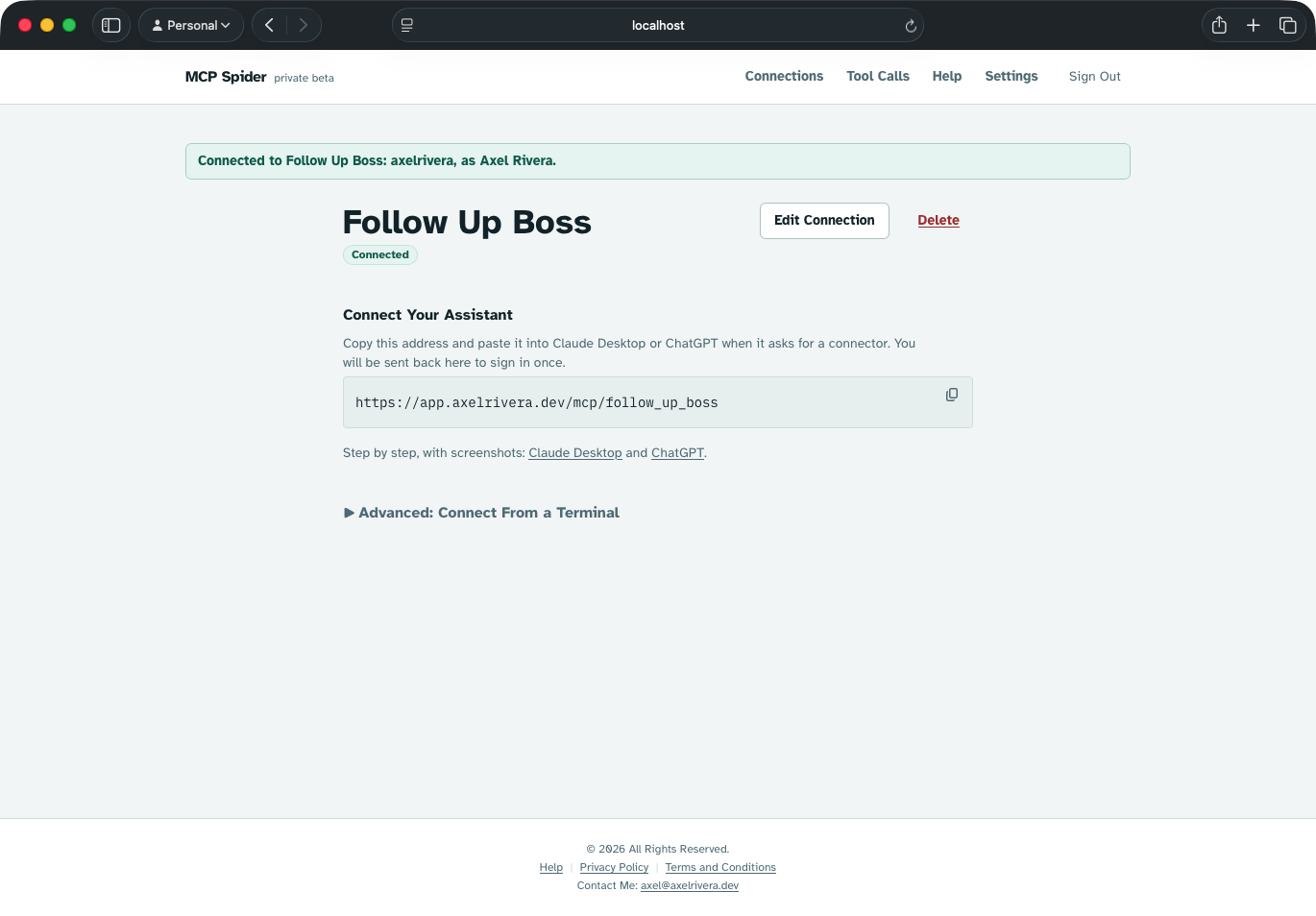Open the page reader options icon
This screenshot has height=916, width=1316.
click(x=407, y=26)
